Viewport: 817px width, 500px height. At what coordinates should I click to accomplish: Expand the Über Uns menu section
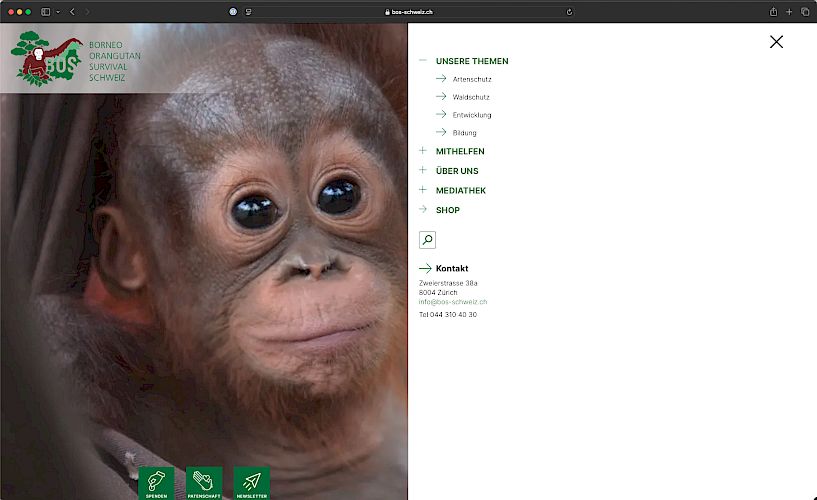coord(423,171)
